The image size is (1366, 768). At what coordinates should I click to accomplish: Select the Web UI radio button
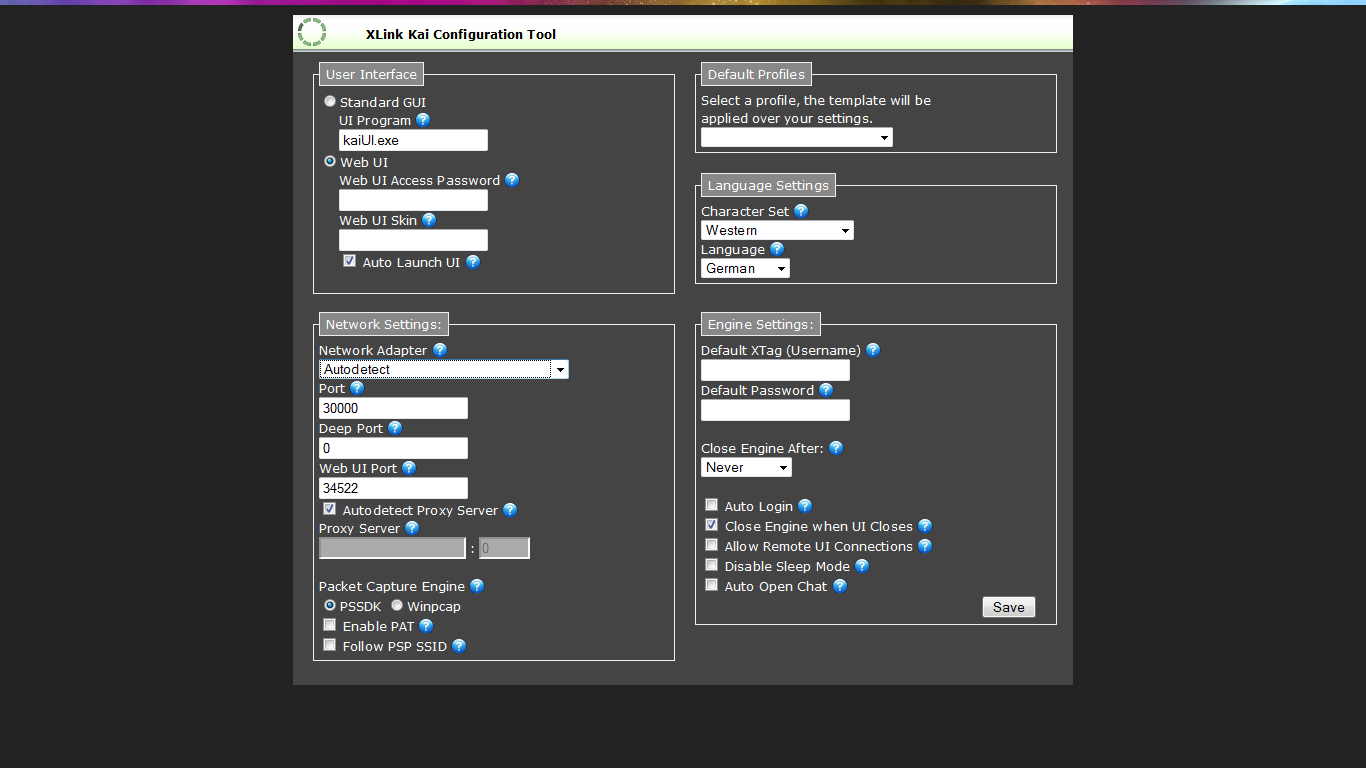(330, 161)
